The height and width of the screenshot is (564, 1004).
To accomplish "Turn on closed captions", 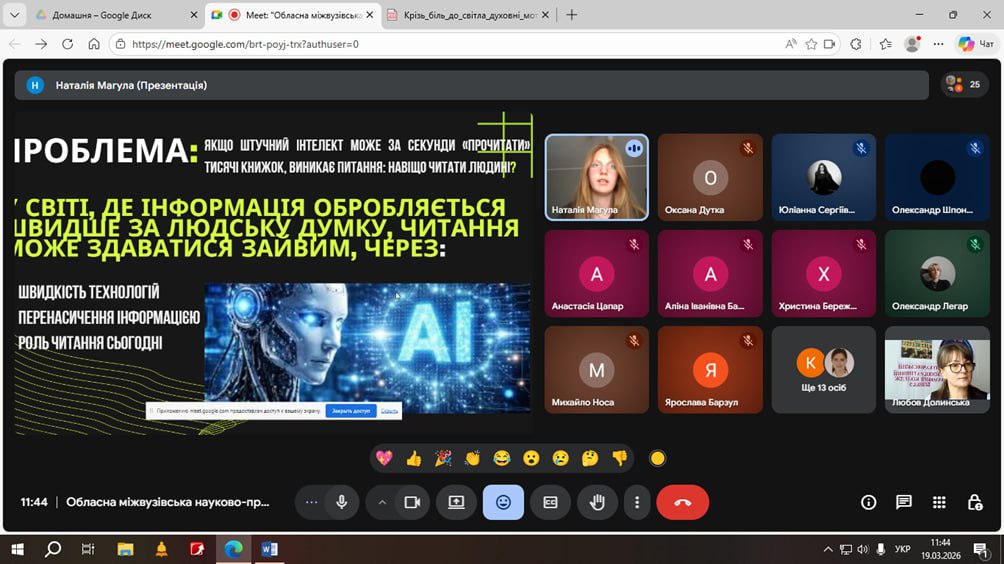I will (550, 502).
